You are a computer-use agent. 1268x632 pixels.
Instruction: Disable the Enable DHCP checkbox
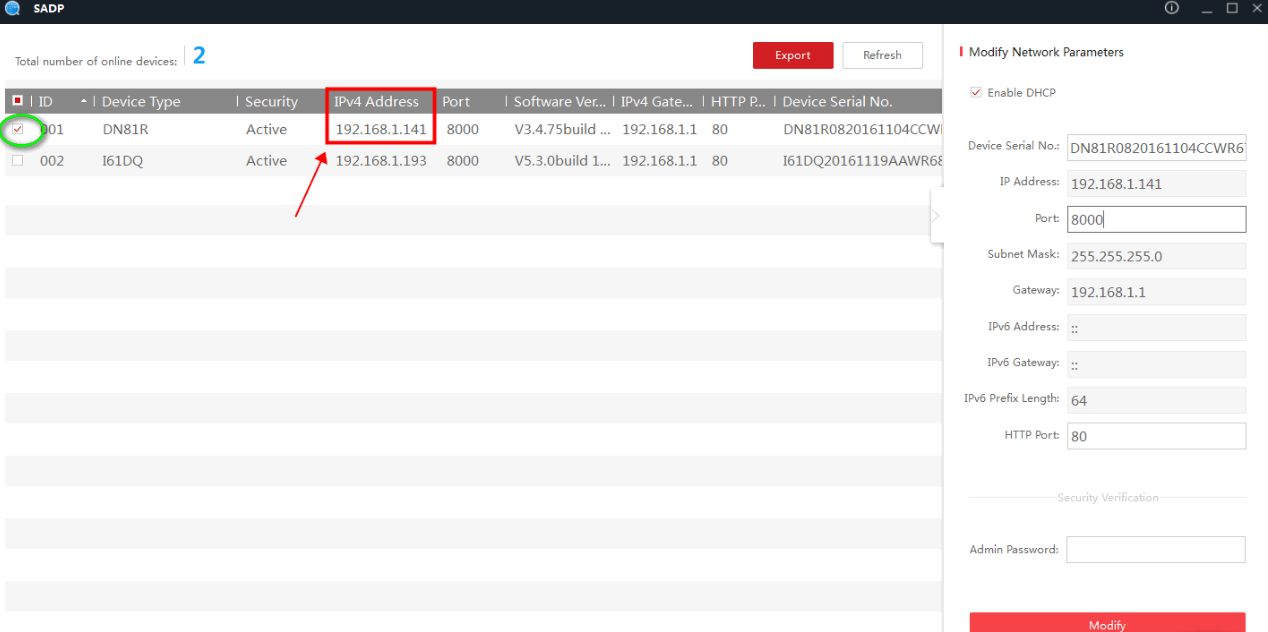click(976, 92)
